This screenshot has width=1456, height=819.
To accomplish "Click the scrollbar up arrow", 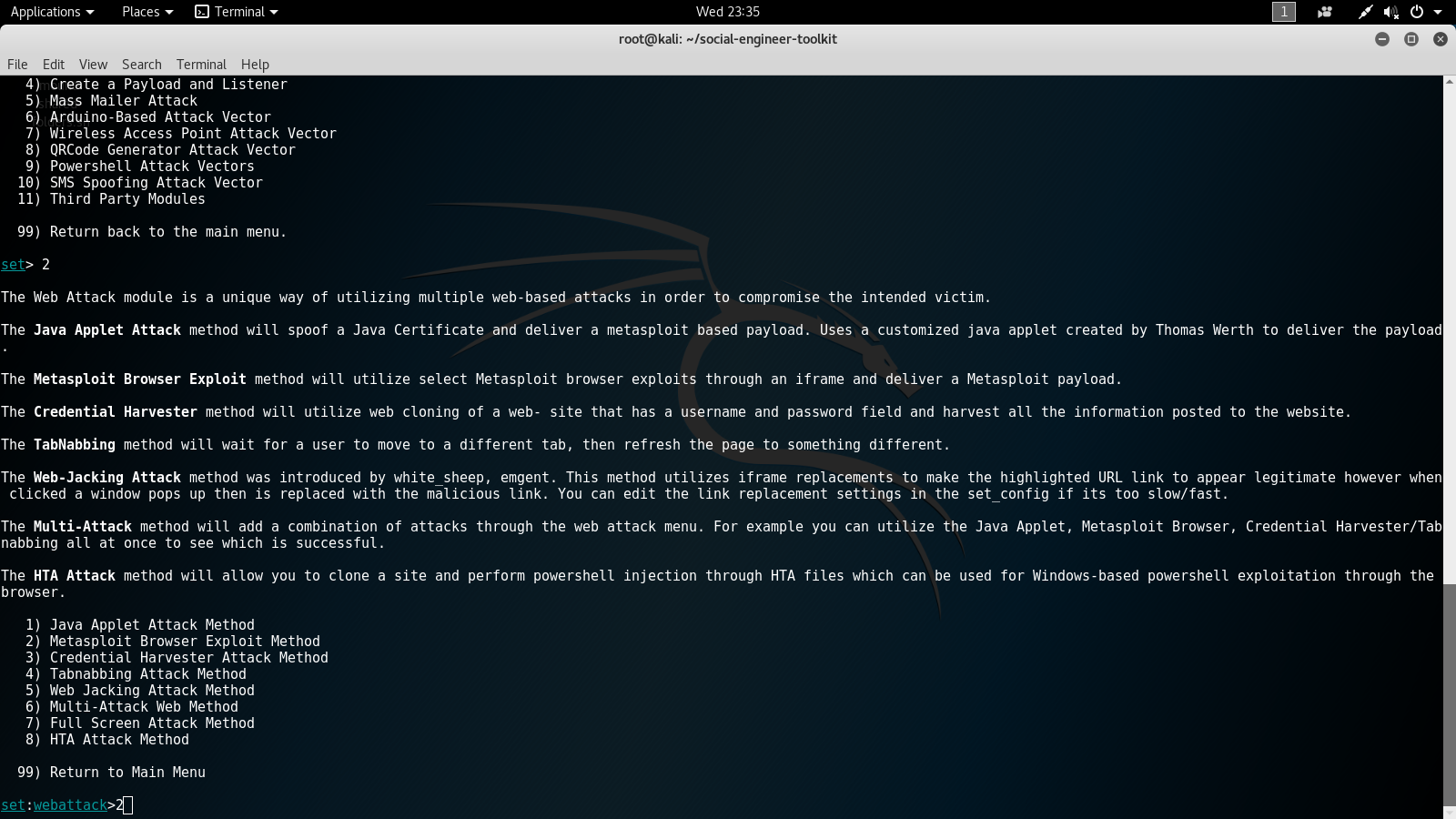I will click(x=1449, y=82).
